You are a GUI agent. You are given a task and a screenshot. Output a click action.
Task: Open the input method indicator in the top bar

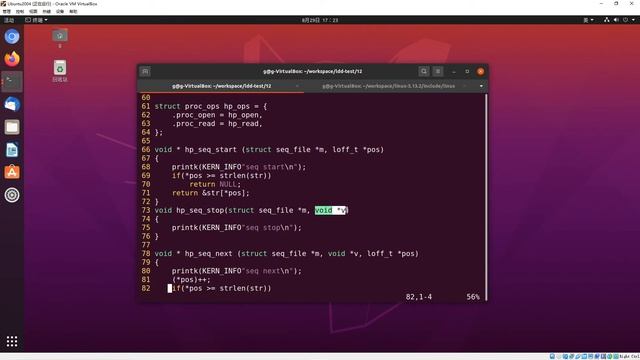[x=588, y=20]
